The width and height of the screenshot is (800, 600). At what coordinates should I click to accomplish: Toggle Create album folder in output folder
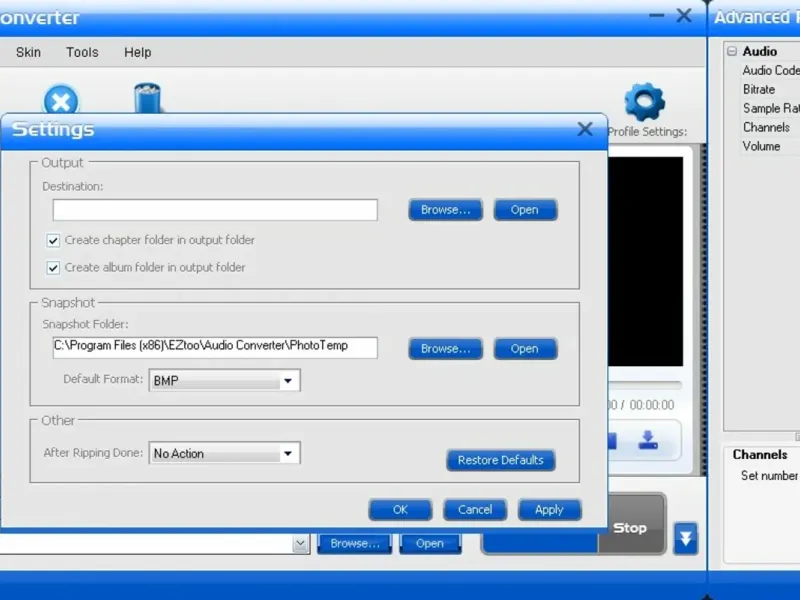coord(53,268)
